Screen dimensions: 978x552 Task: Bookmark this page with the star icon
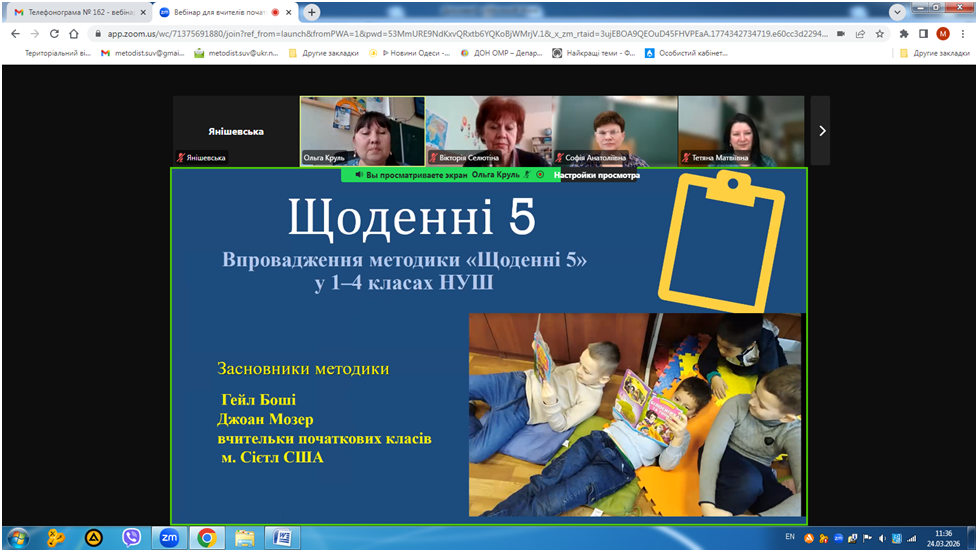[x=880, y=33]
